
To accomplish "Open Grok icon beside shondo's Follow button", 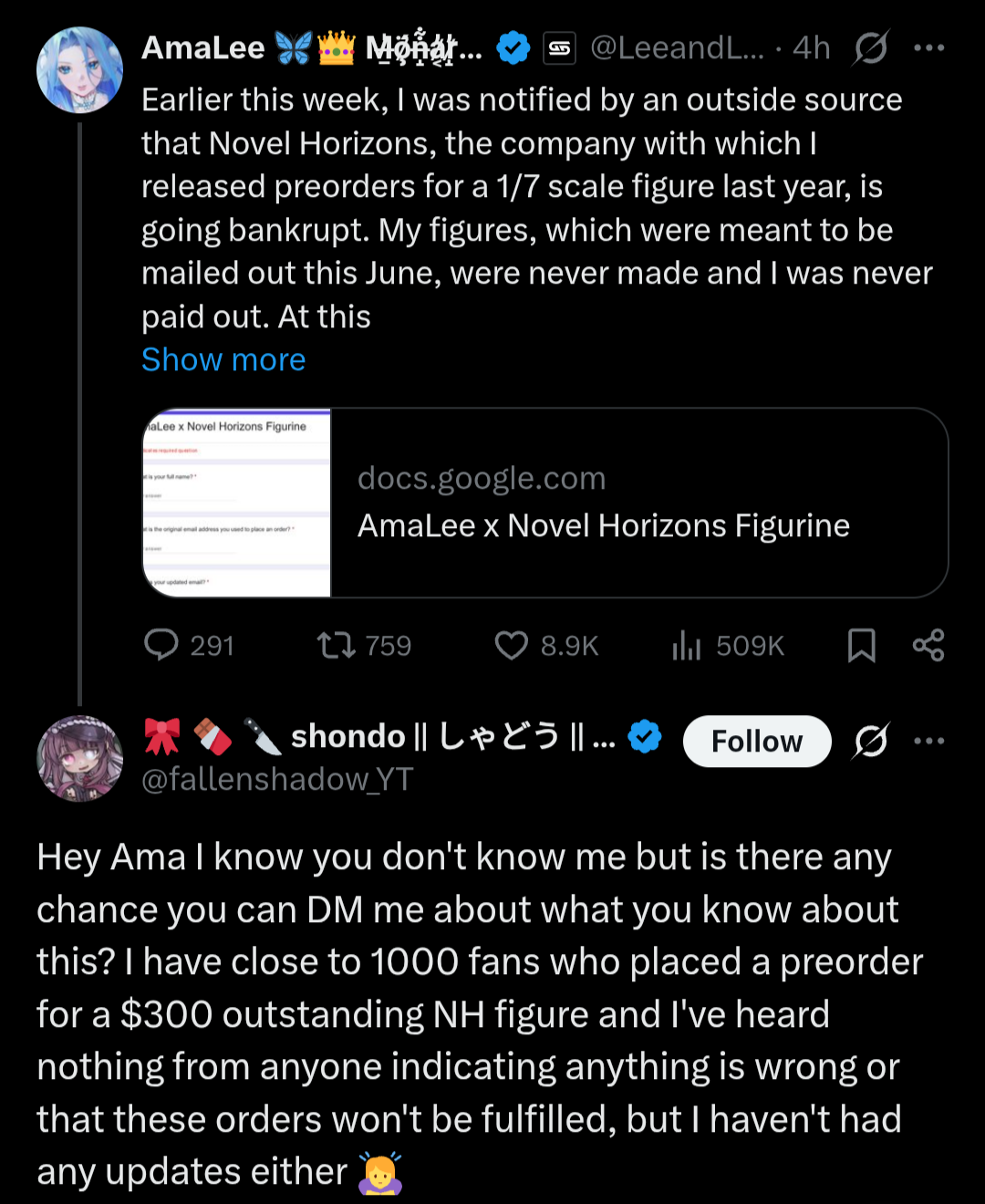I will [x=870, y=741].
